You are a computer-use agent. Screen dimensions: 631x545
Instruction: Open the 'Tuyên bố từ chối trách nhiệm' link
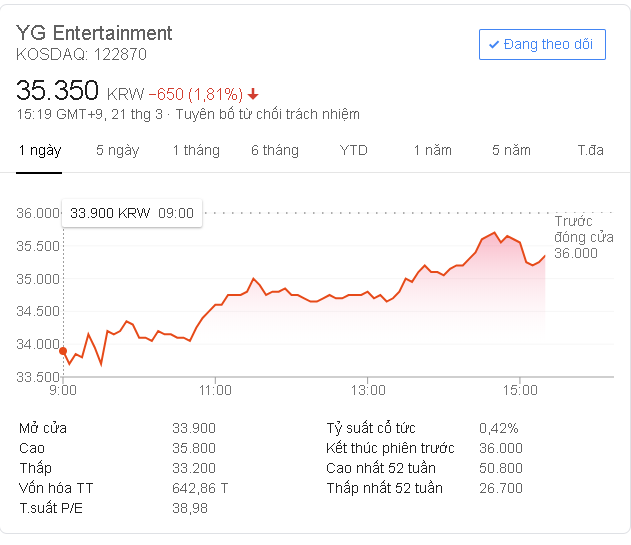267,114
